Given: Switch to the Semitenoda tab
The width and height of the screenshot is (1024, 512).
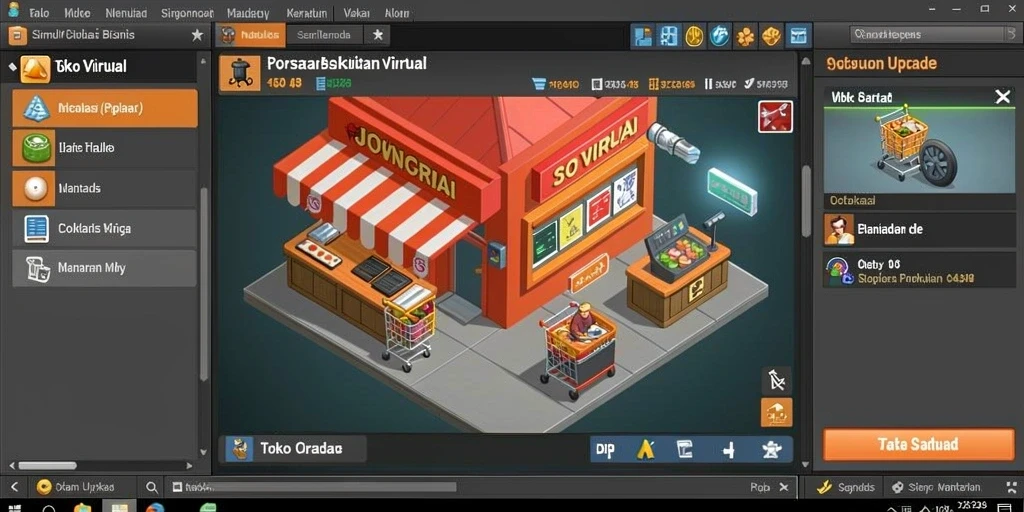Looking at the screenshot, I should tap(323, 35).
